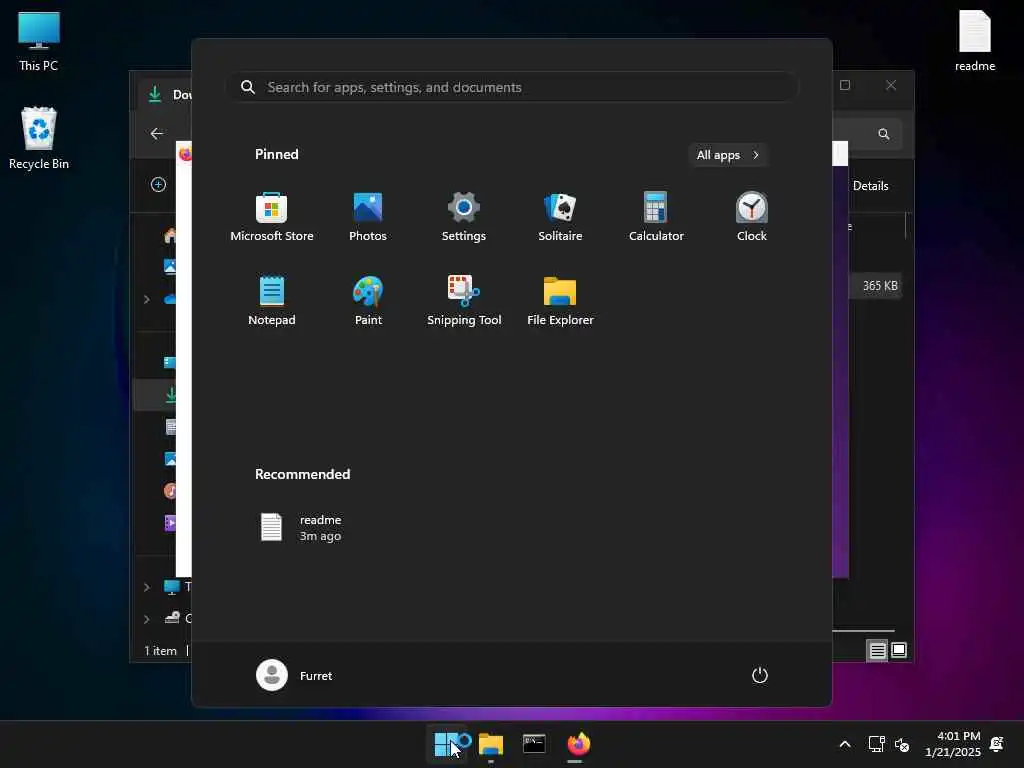Switch to the terminal taskbar icon
This screenshot has width=1024, height=768.
pos(534,744)
